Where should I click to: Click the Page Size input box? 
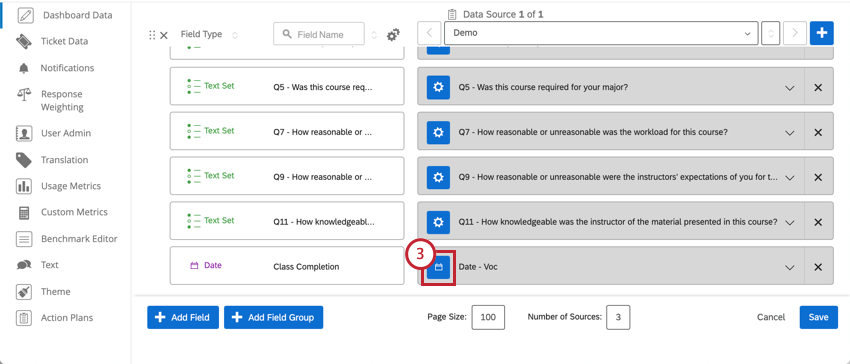click(488, 317)
